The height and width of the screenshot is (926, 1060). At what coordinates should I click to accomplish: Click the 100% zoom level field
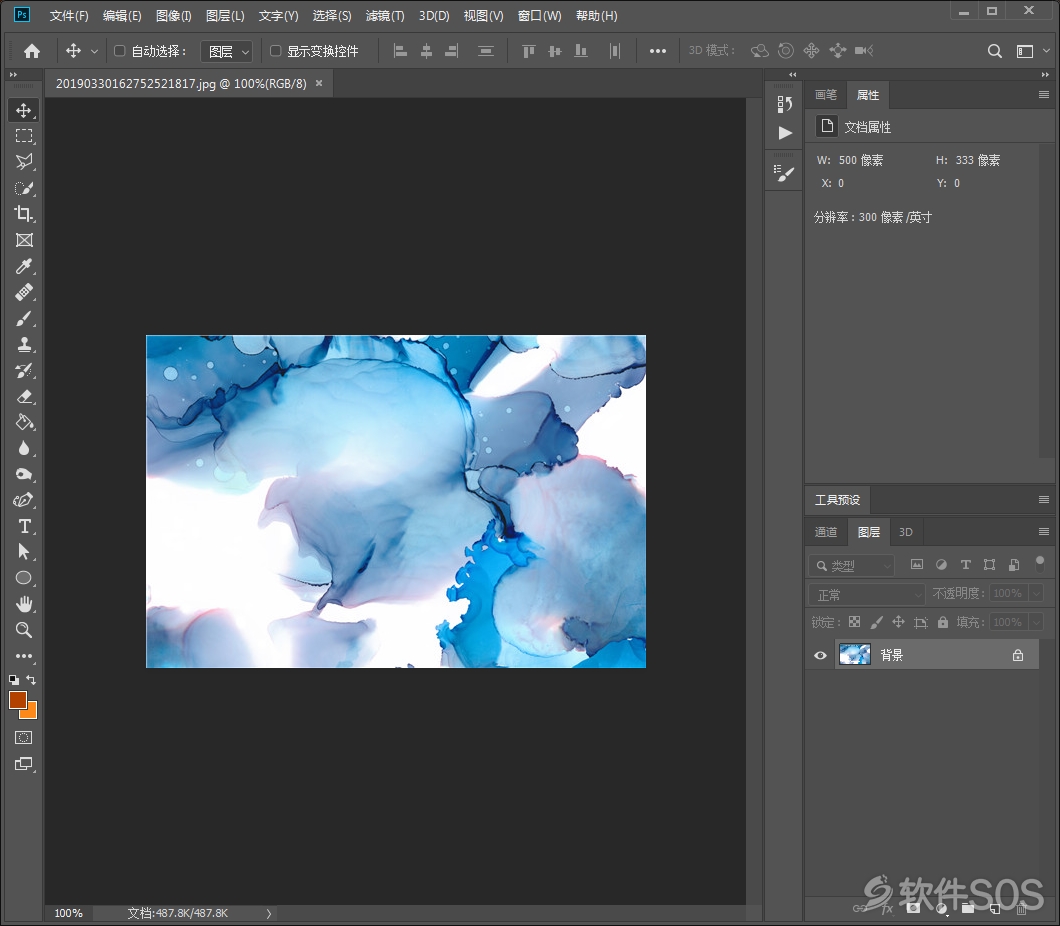(68, 913)
